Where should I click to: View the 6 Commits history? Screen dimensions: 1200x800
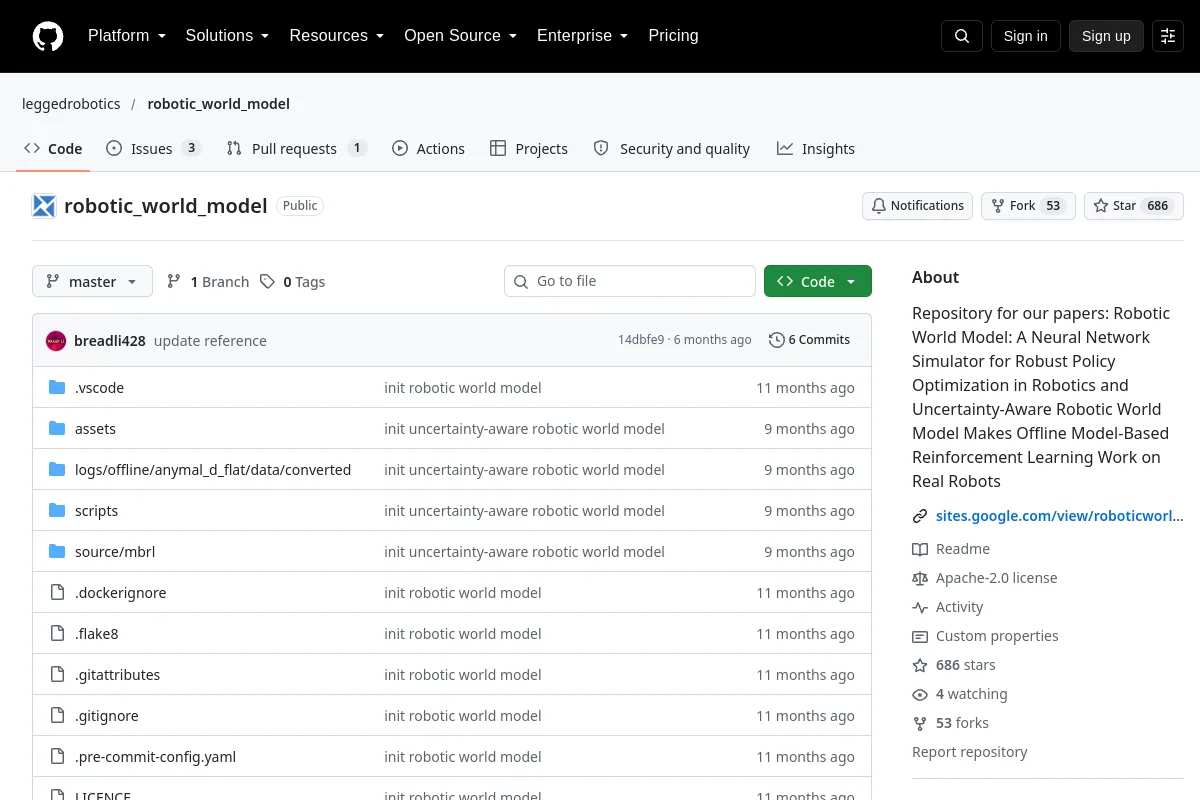810,340
